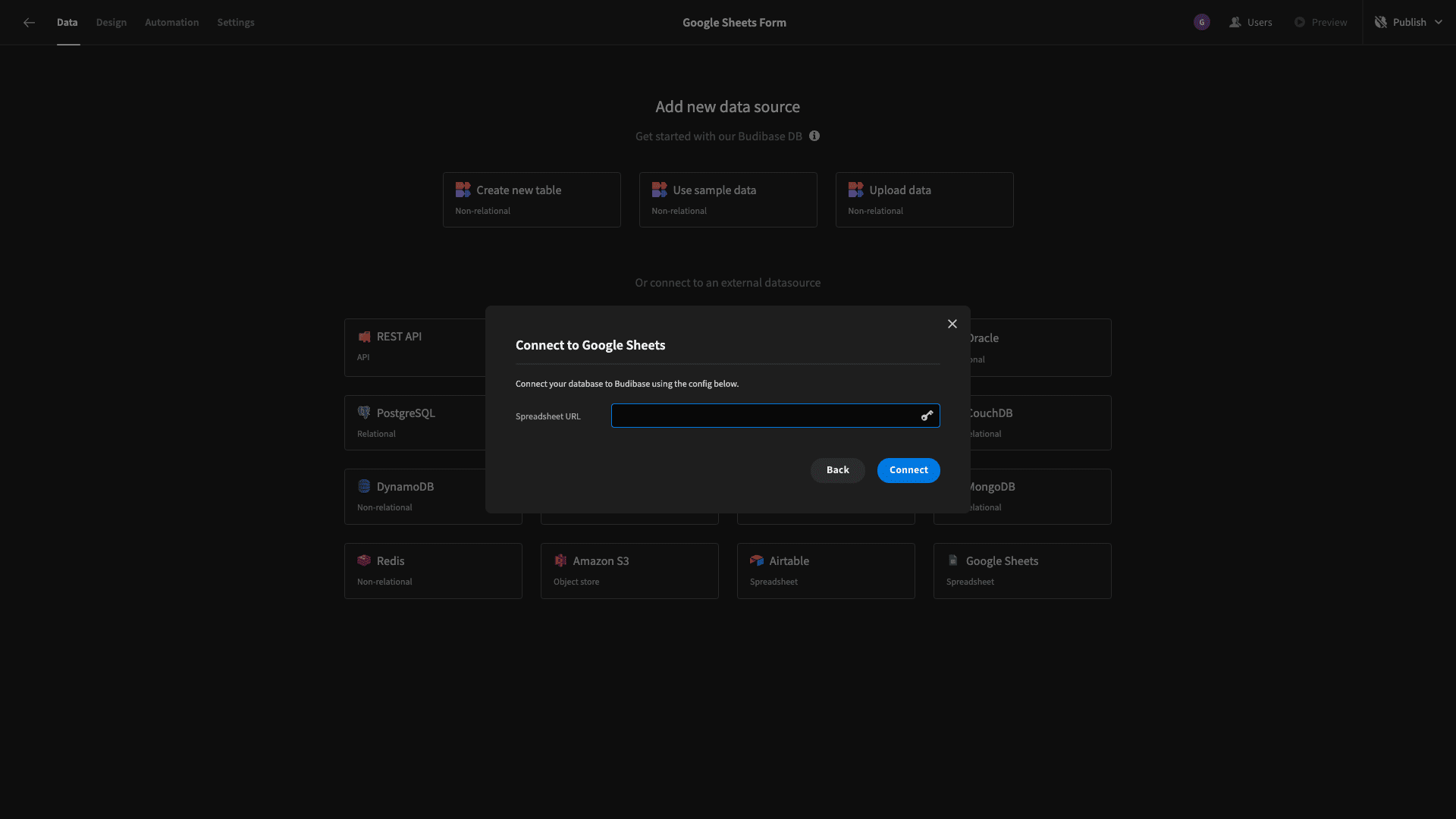Viewport: 1456px width, 819px height.
Task: Click the Add new data source heading
Action: (728, 107)
